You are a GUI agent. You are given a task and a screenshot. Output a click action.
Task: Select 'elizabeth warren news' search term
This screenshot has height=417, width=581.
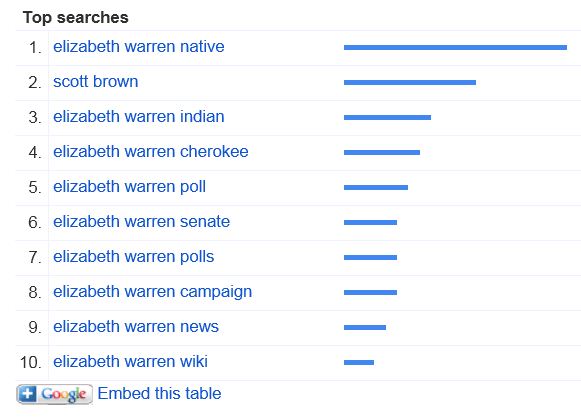click(136, 327)
